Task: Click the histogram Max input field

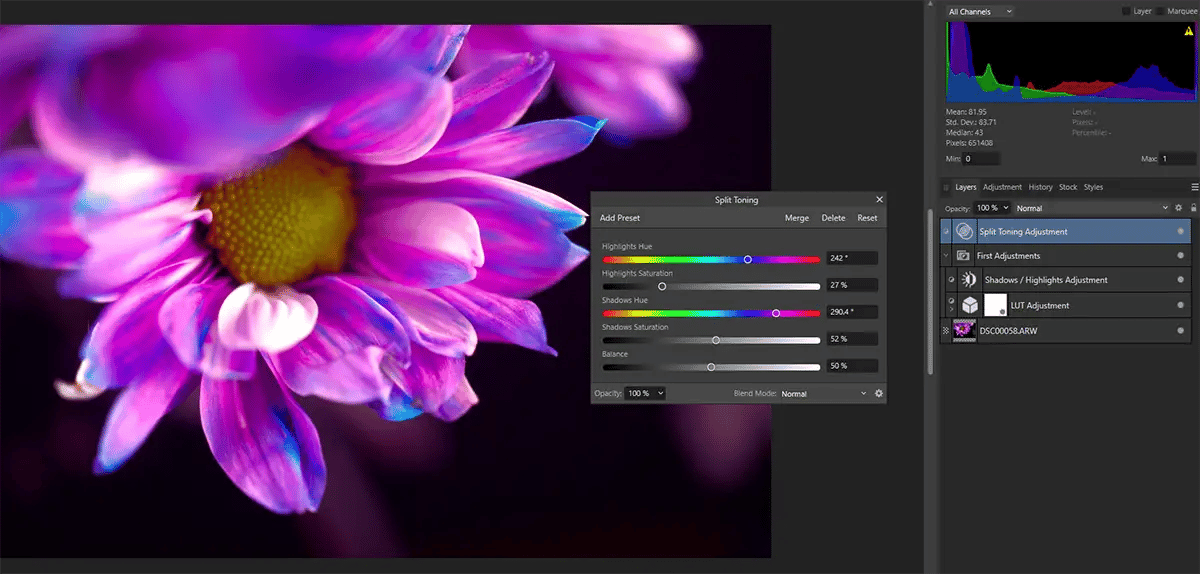Action: click(x=1177, y=159)
